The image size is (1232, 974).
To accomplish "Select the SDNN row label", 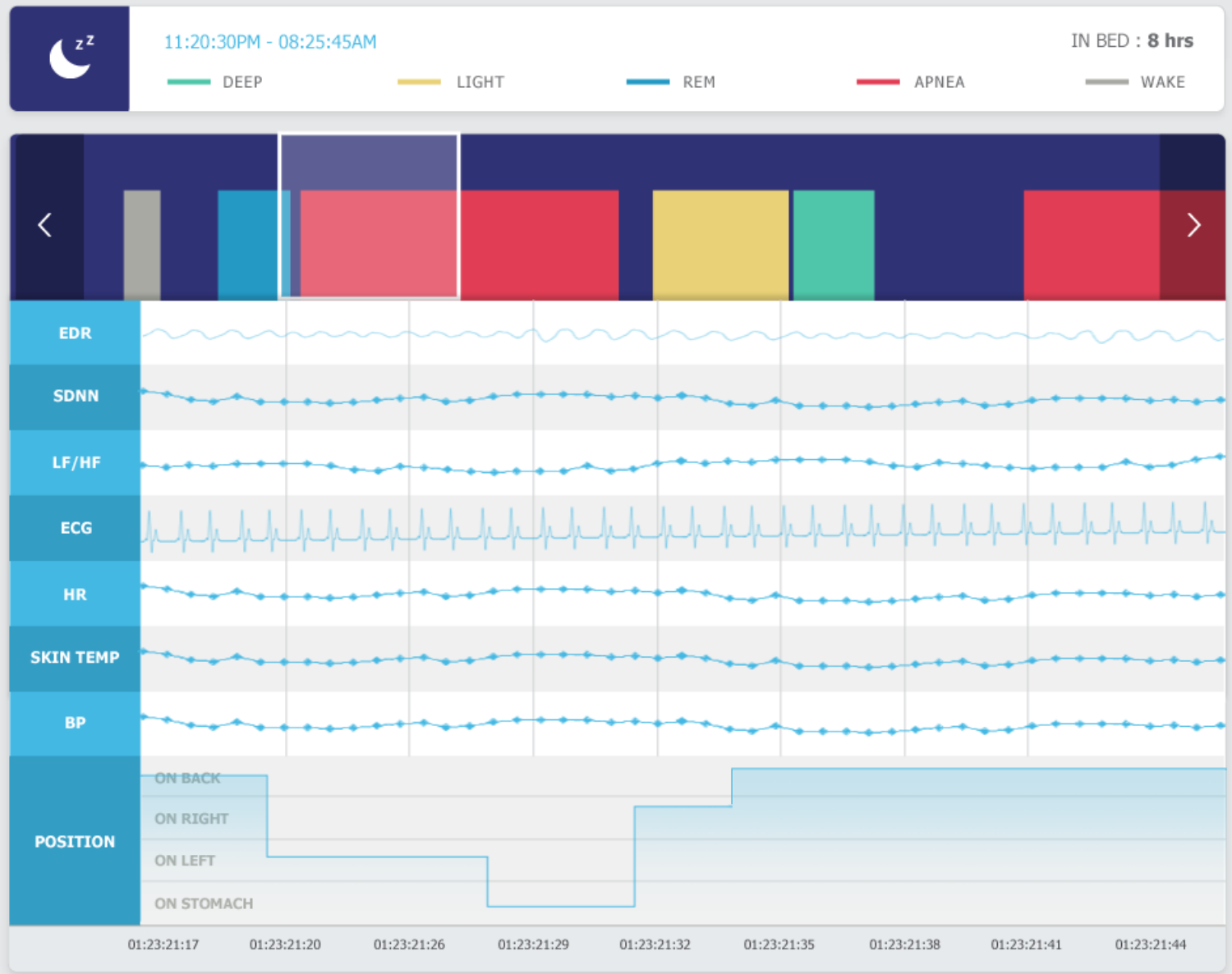I will pyautogui.click(x=75, y=397).
